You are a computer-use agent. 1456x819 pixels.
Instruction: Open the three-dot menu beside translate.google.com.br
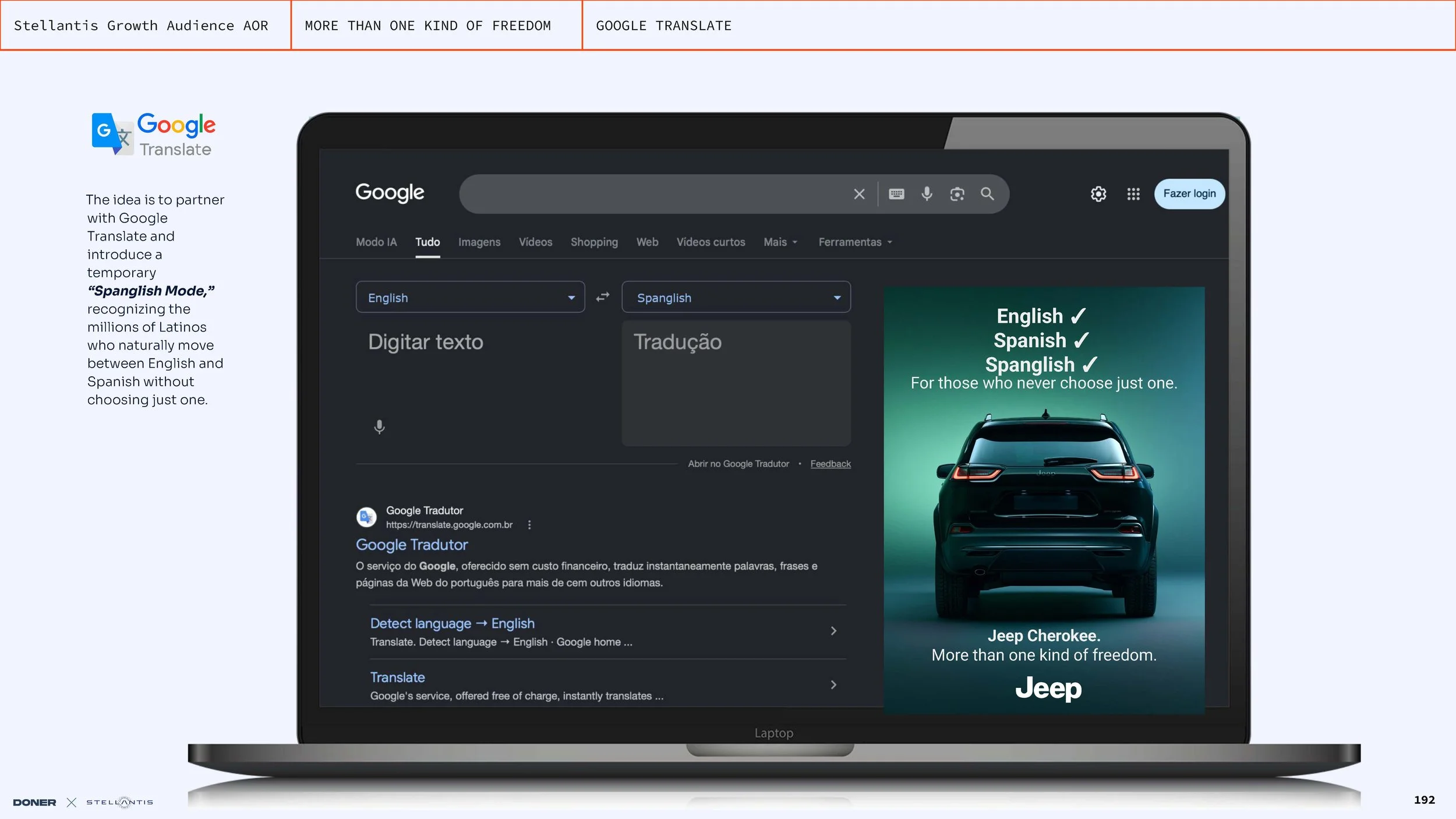[529, 525]
